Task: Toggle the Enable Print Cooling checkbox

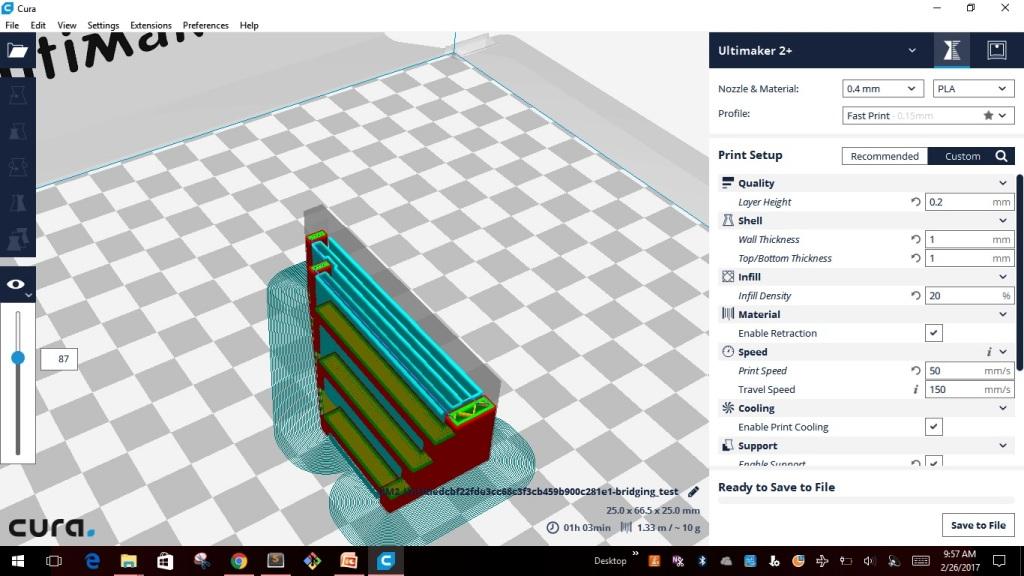Action: point(933,427)
